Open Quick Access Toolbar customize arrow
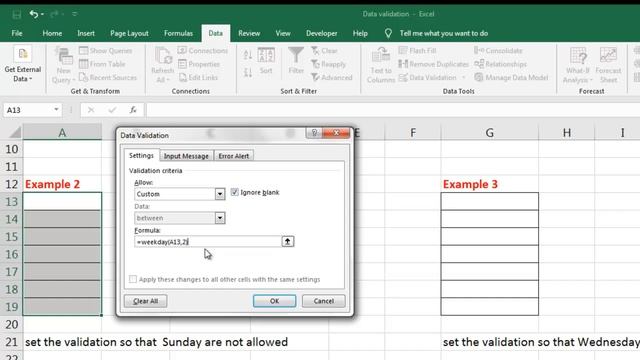The width and height of the screenshot is (640, 360). point(75,14)
